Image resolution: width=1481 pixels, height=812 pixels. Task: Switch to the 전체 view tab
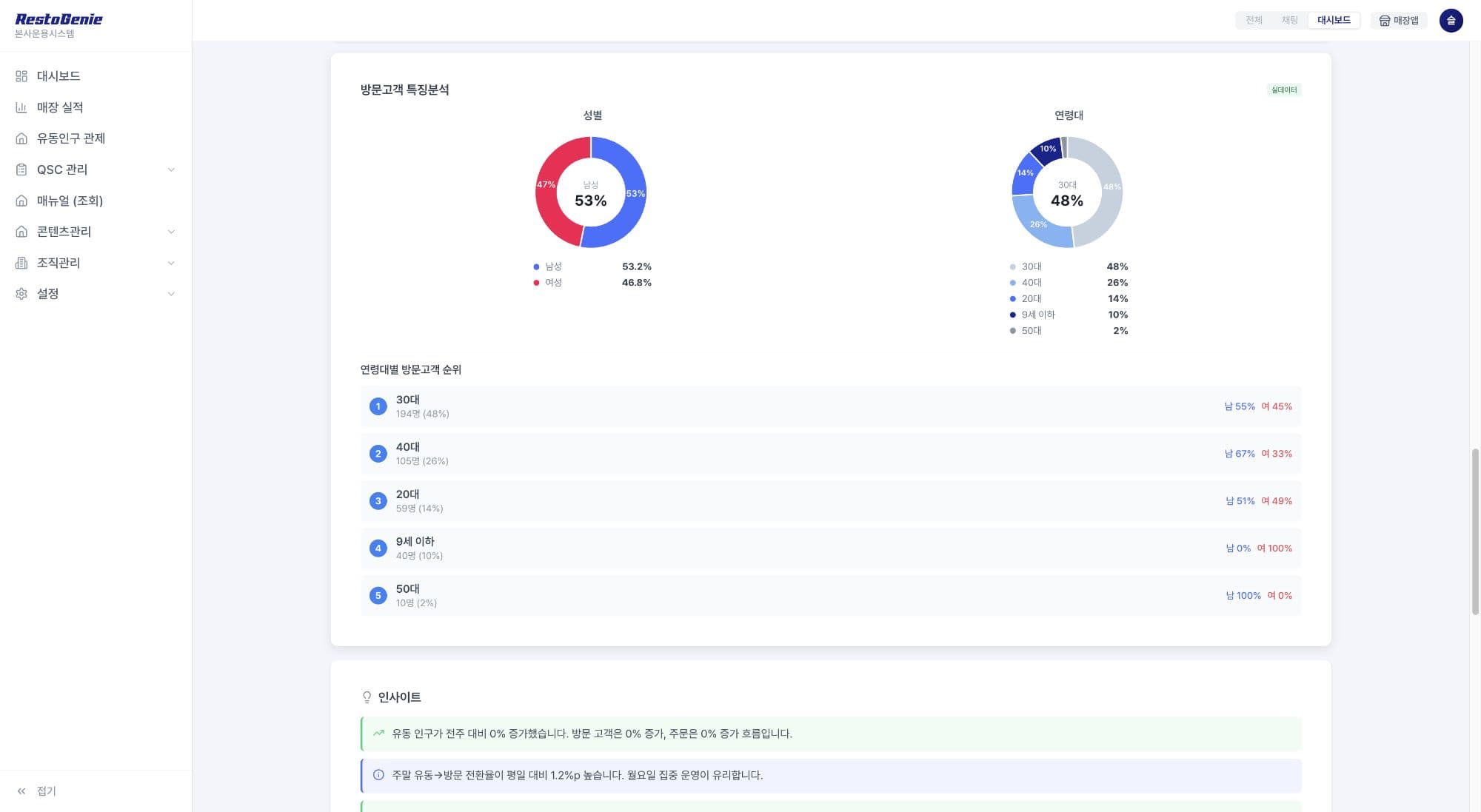coord(1254,21)
